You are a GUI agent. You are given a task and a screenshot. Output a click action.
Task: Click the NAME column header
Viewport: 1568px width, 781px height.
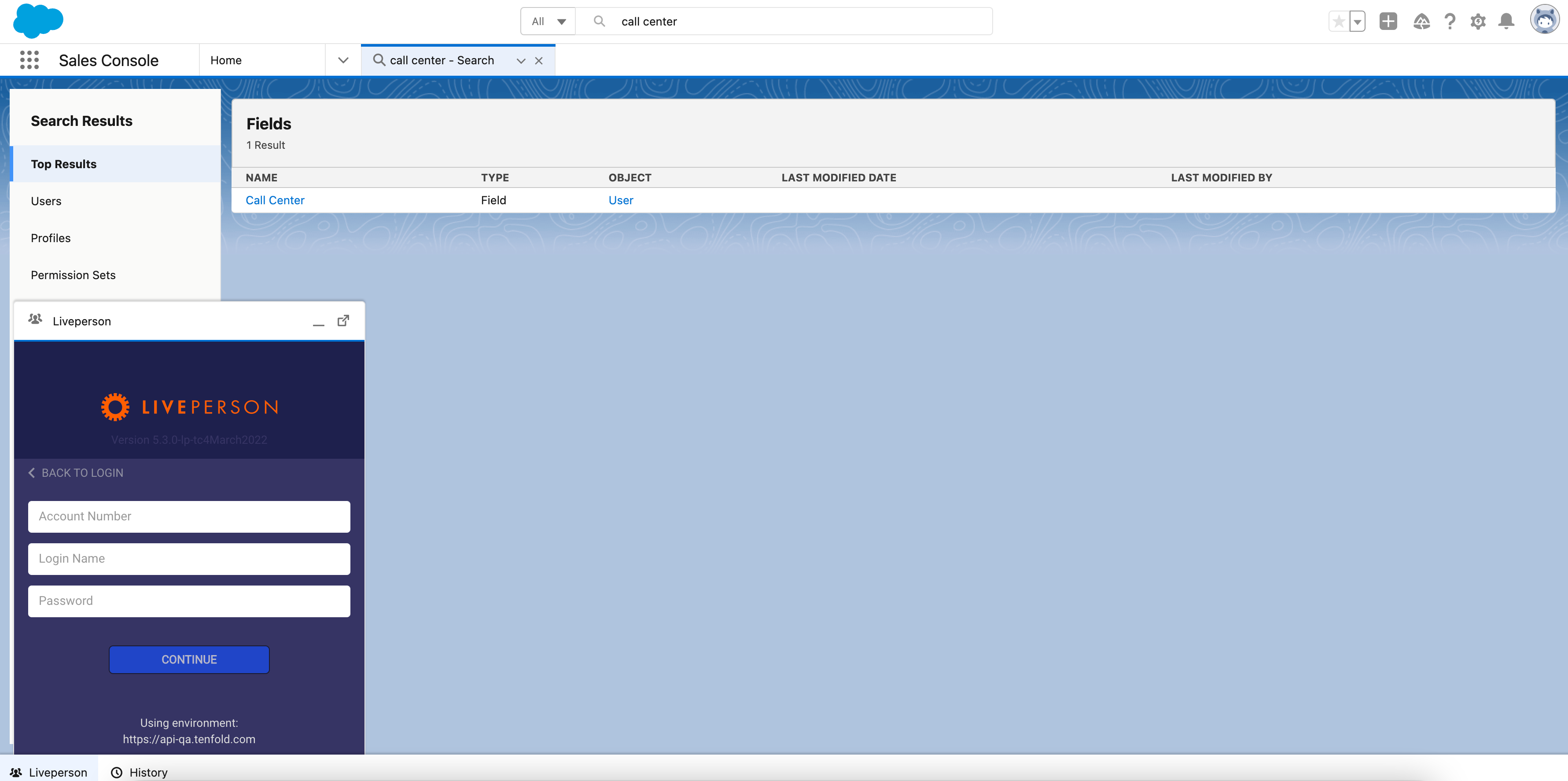click(262, 178)
